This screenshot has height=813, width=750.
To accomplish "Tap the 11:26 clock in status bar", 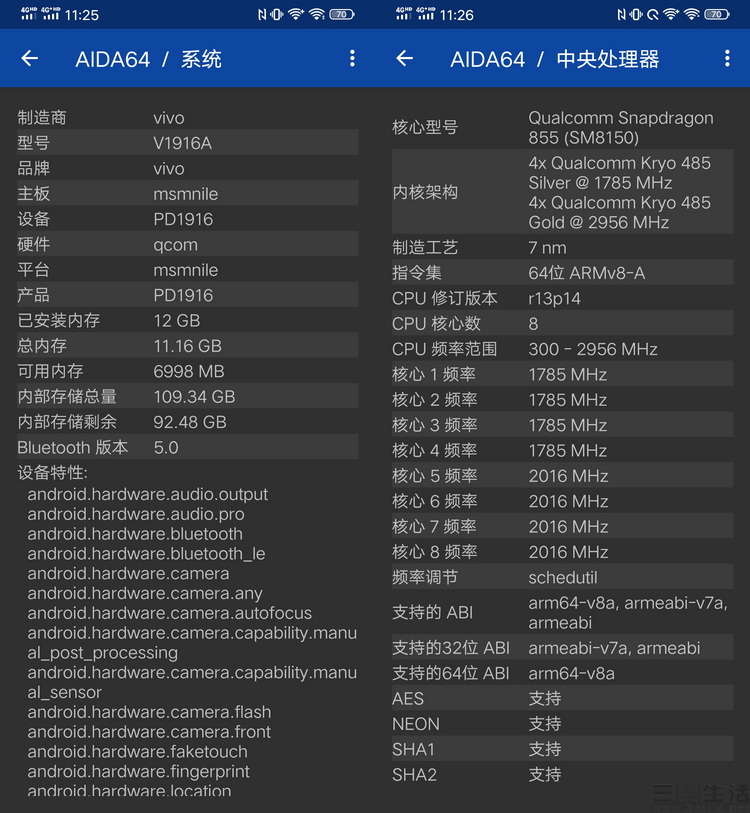I will (456, 15).
